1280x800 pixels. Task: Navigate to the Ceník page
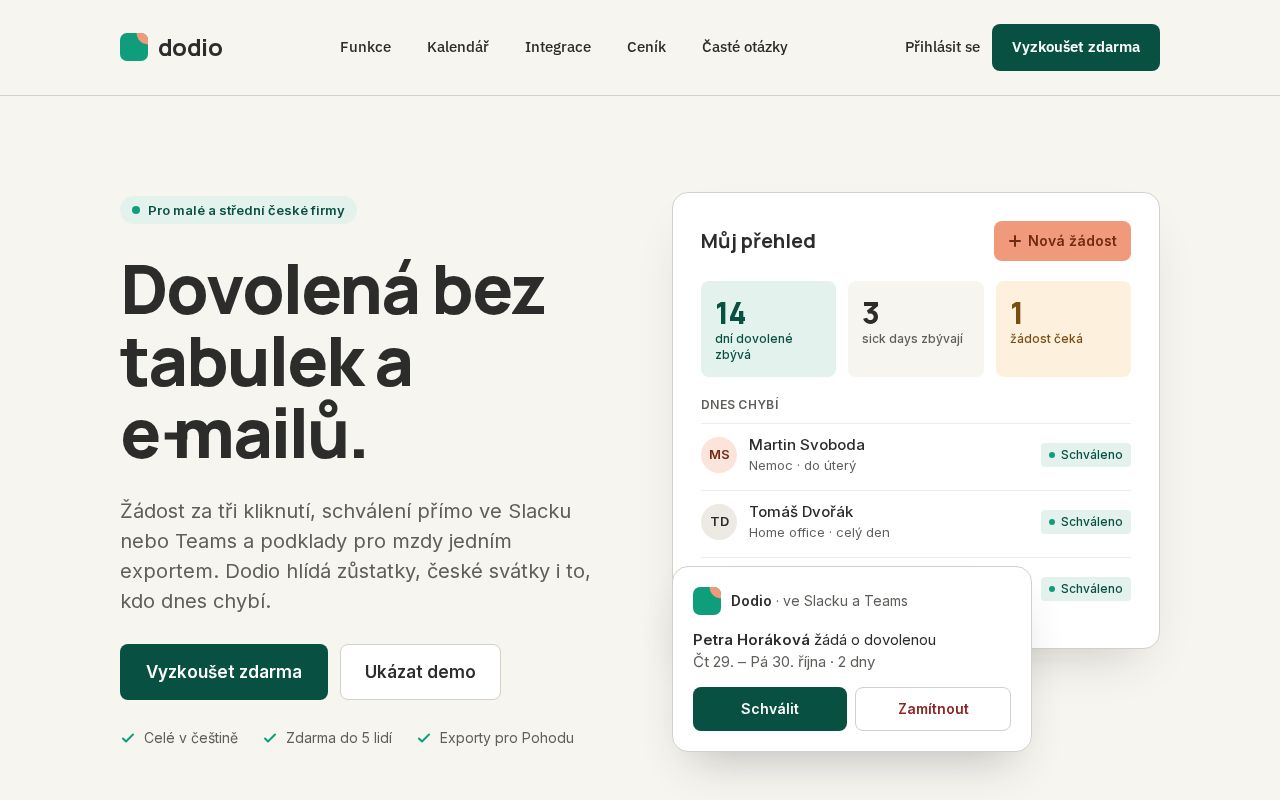tap(646, 47)
